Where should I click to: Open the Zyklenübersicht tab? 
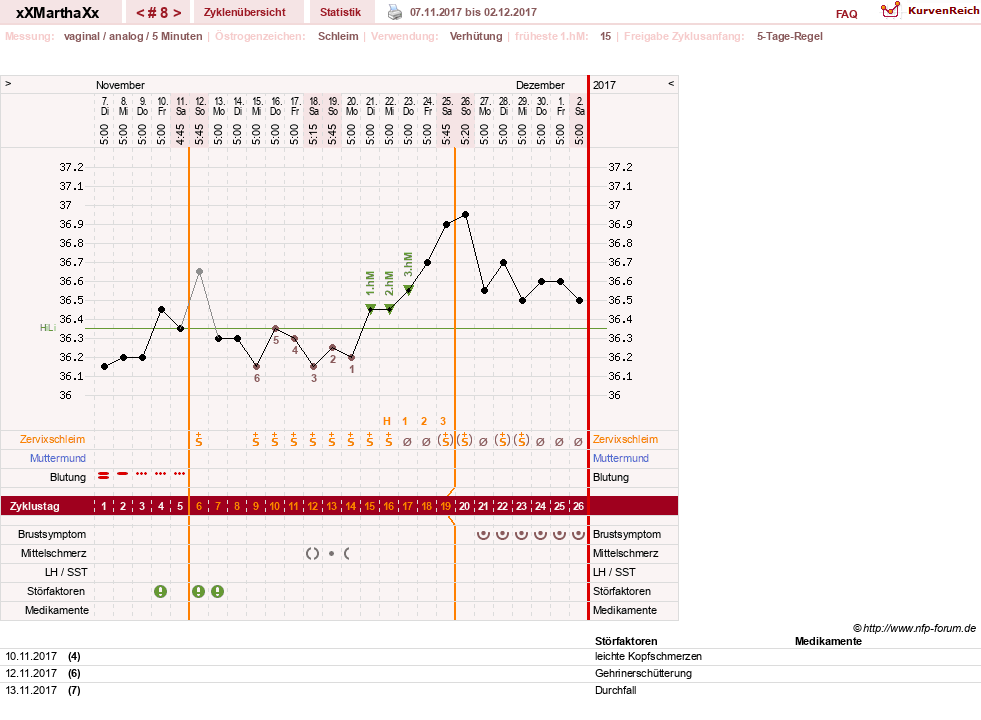(245, 12)
